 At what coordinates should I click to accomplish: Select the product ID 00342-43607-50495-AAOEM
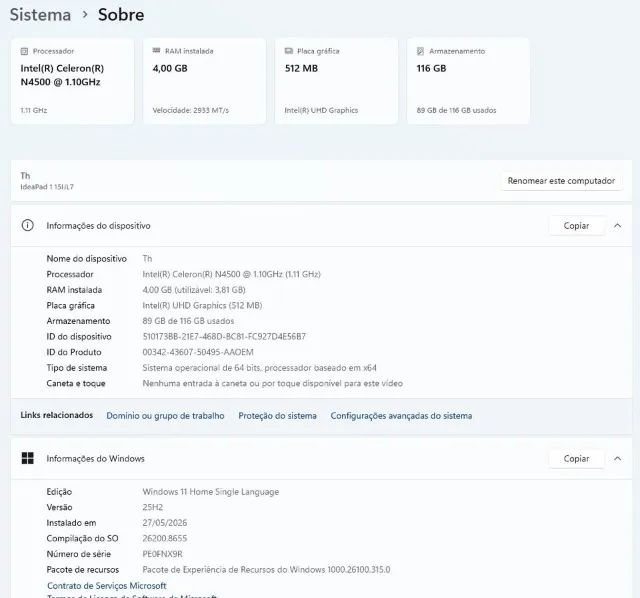click(x=198, y=352)
